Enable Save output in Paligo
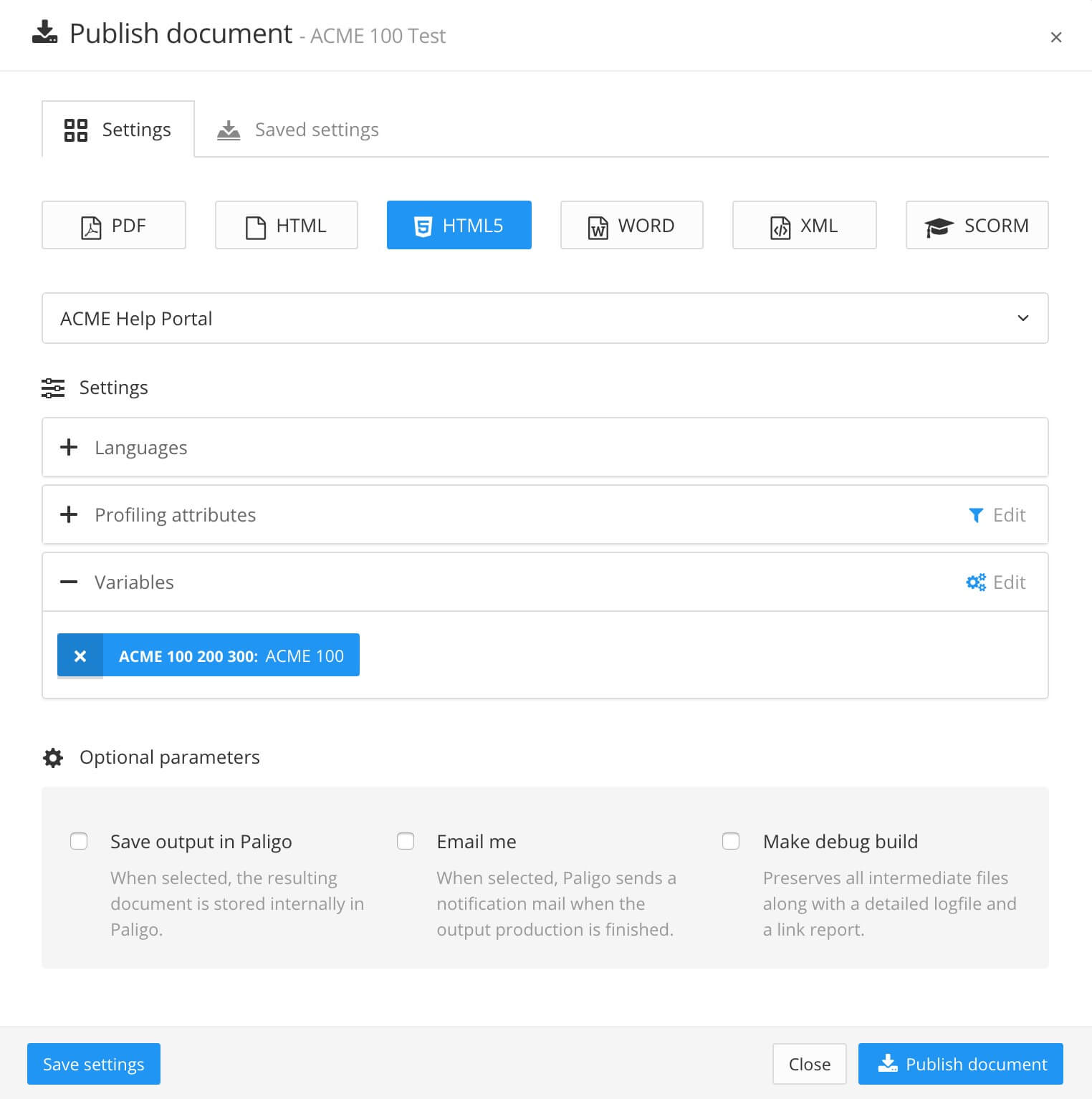Screen dimensions: 1092x1099 [79, 841]
